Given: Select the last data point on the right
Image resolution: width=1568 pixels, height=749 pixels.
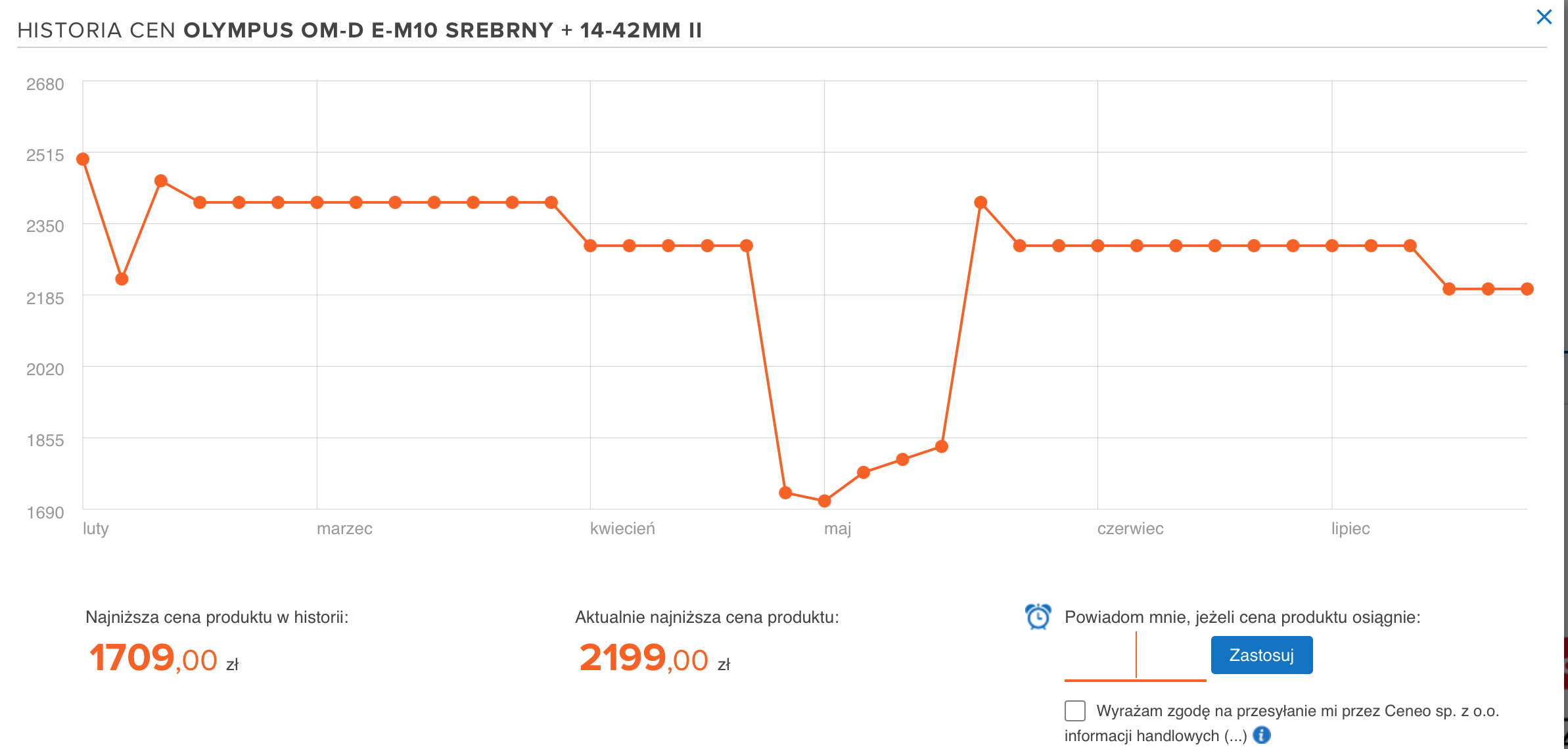Looking at the screenshot, I should 1527,289.
